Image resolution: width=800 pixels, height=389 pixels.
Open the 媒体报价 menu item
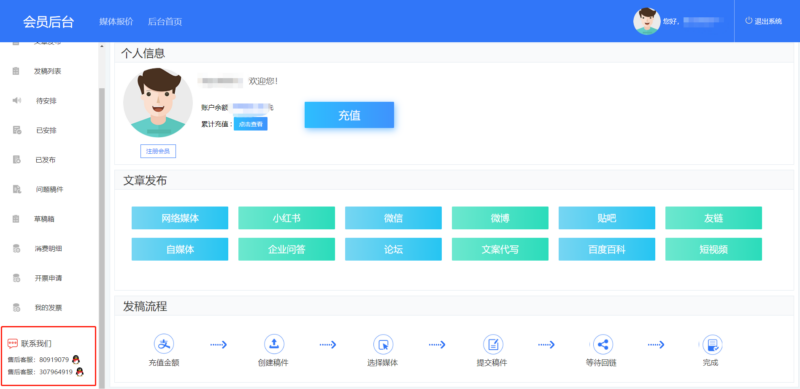point(116,21)
